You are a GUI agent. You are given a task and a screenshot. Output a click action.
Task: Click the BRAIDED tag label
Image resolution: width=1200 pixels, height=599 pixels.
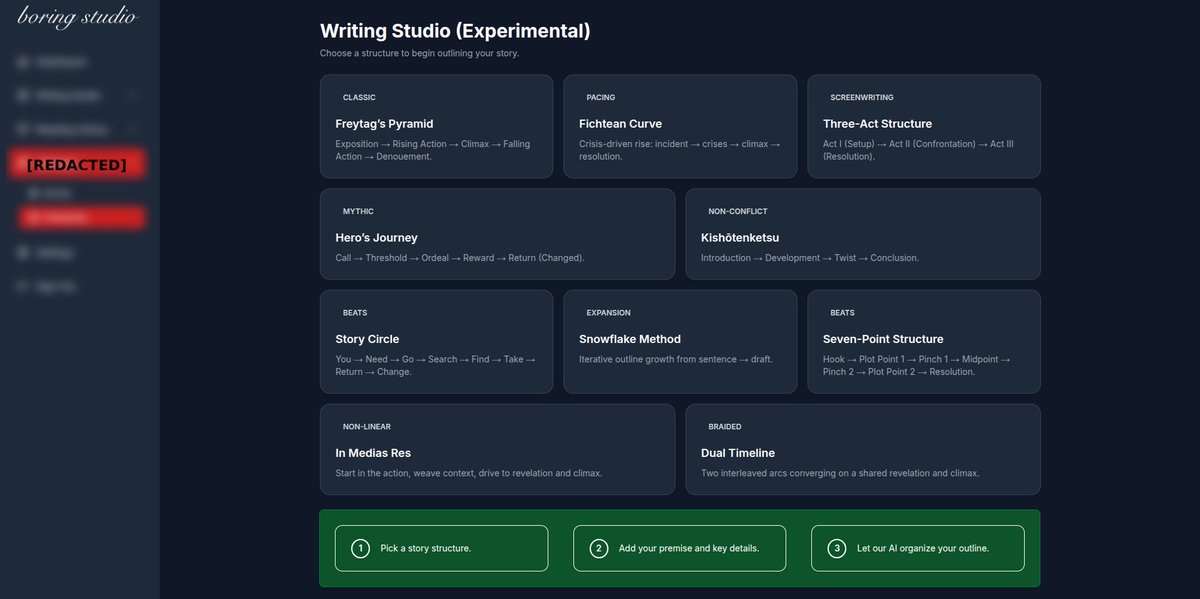click(725, 427)
